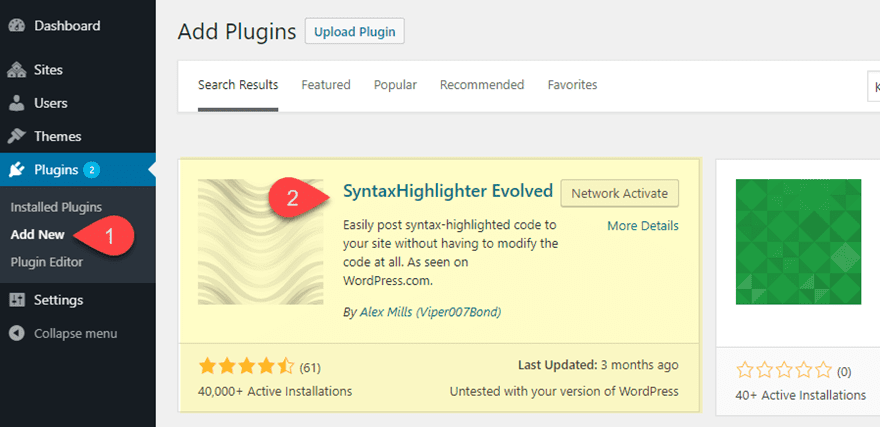Click the Plugins plug icon
Viewport: 880px width, 427px height.
tap(17, 169)
